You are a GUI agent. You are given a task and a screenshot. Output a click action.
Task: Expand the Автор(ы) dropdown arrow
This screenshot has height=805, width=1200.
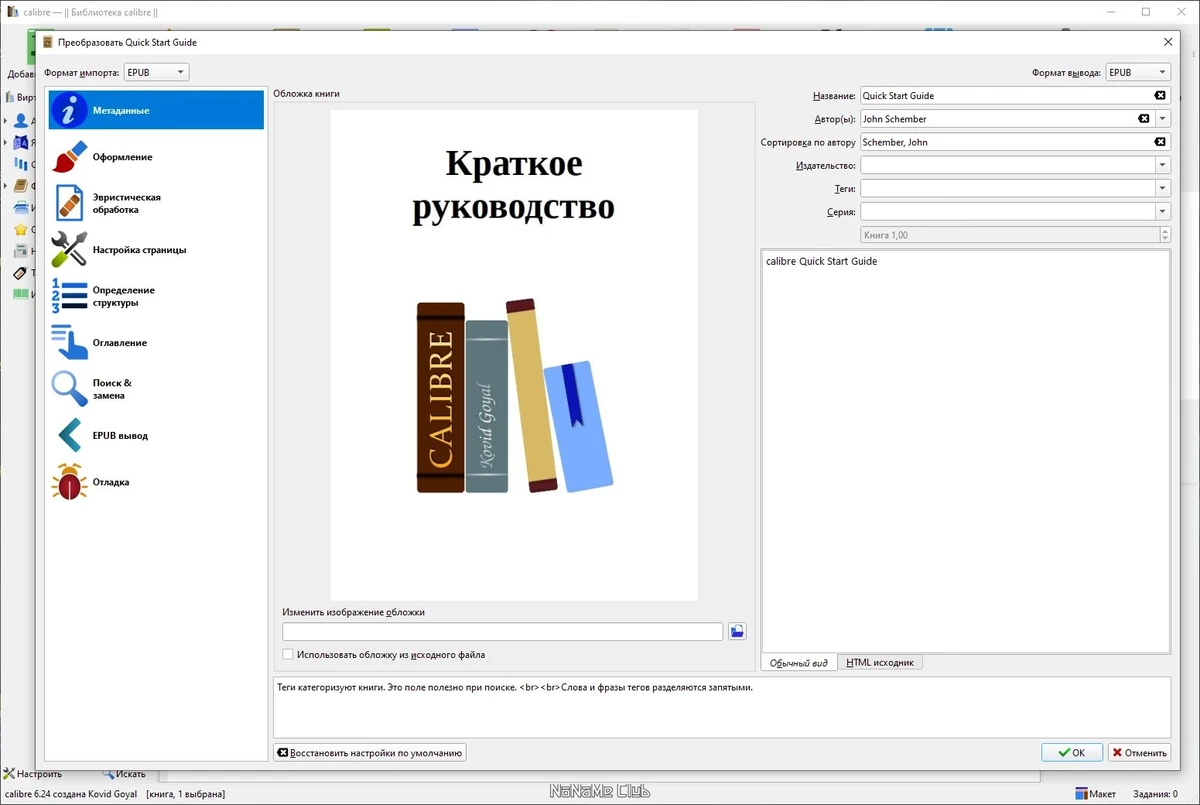pyautogui.click(x=1163, y=118)
